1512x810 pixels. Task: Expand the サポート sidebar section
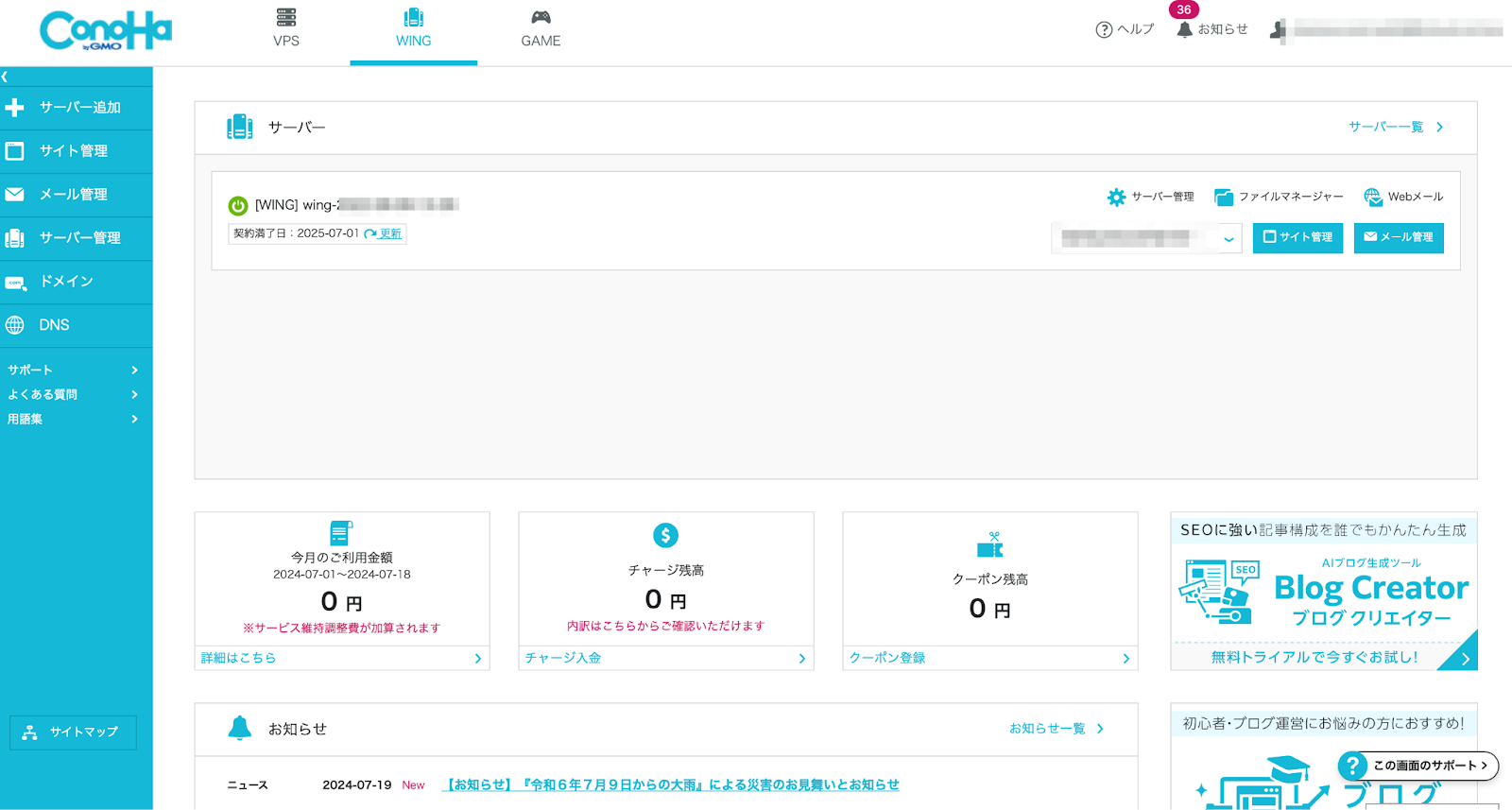74,370
